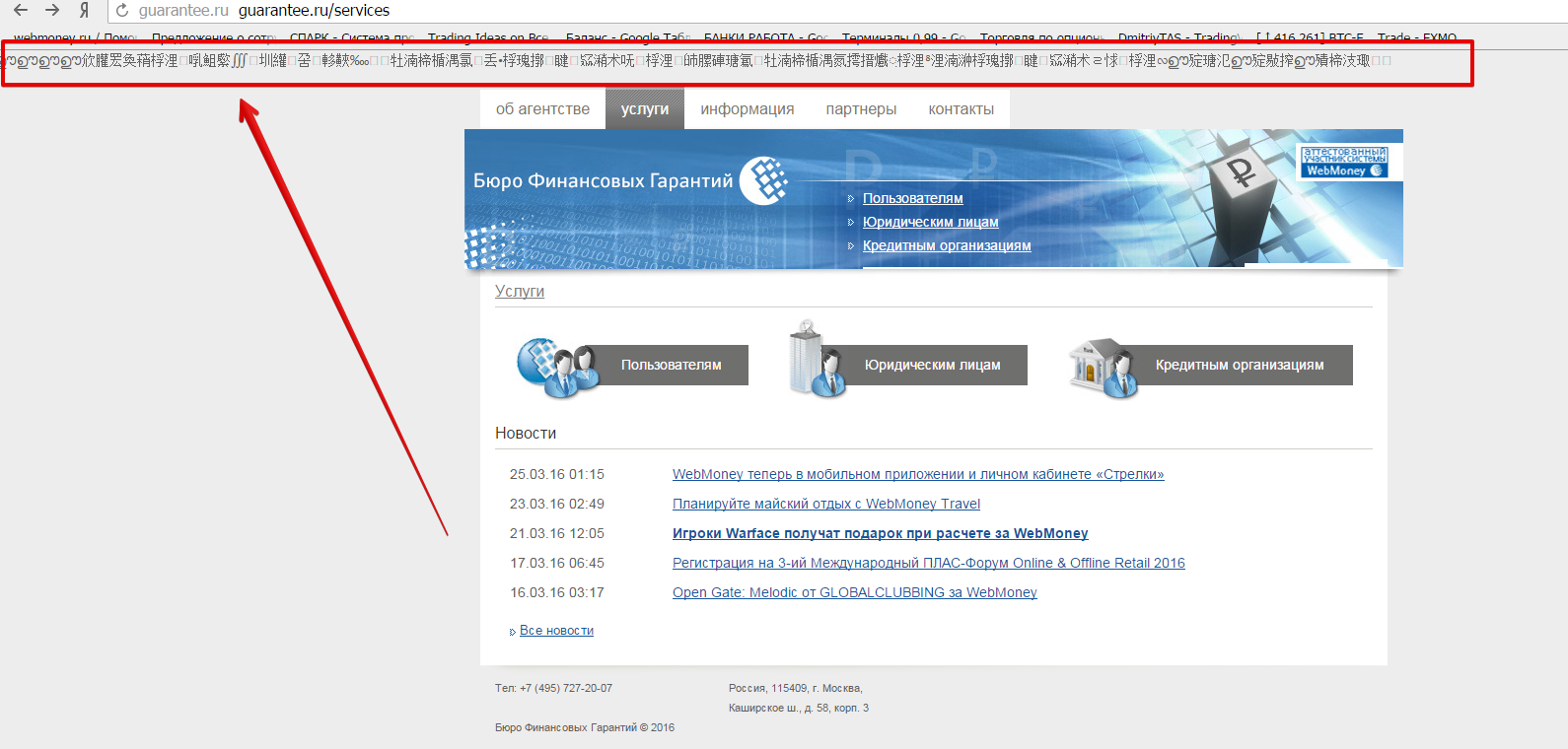Open the Yandex 'Я' home icon
The width and height of the screenshot is (1568, 749).
point(85,10)
